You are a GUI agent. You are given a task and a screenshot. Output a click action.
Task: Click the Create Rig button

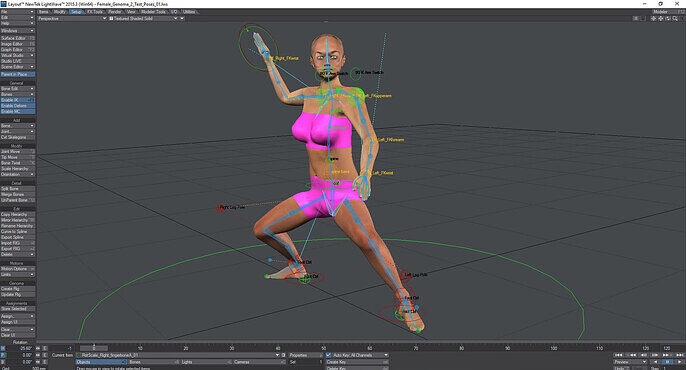(x=18, y=289)
